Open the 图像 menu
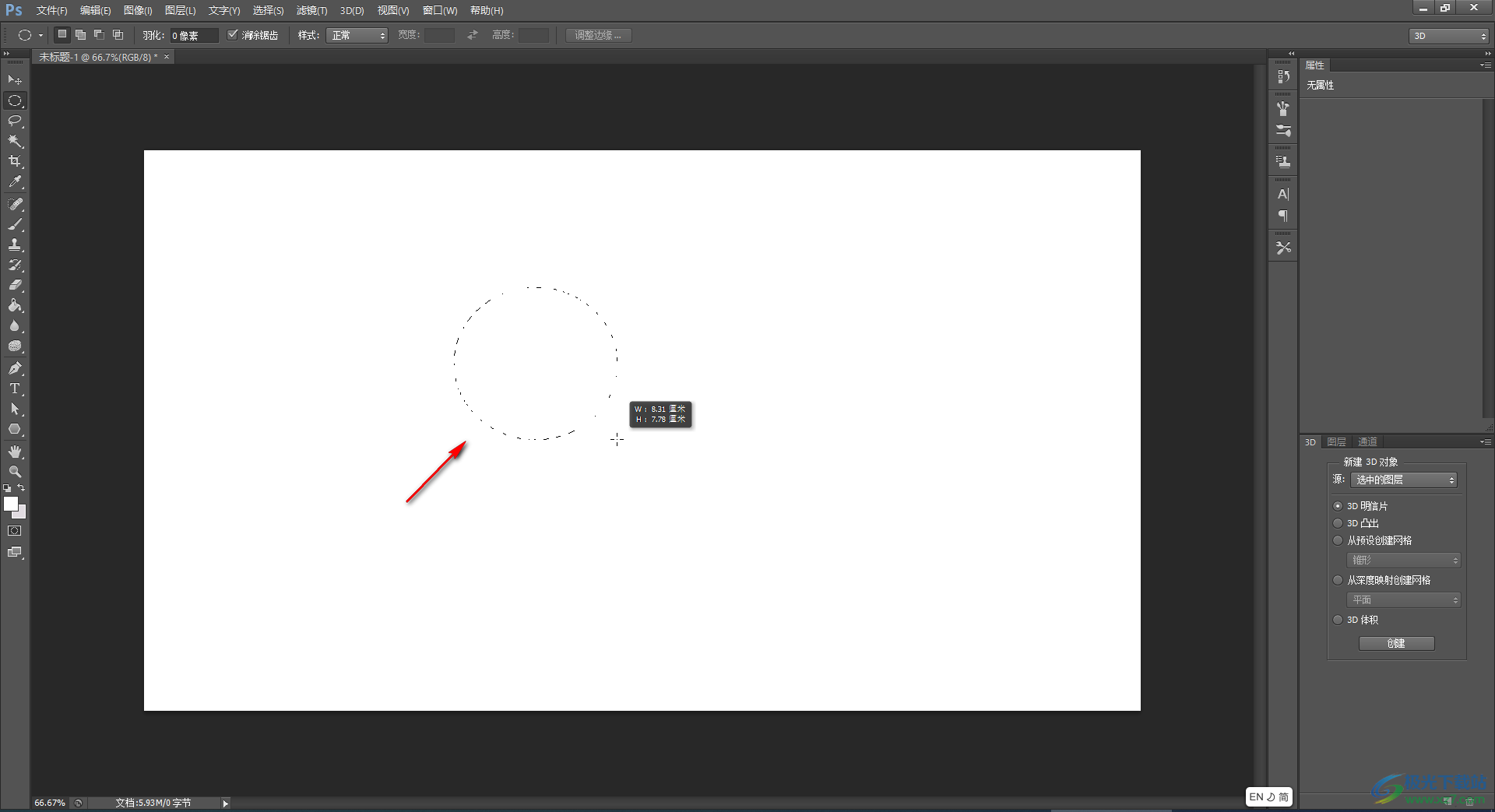Viewport: 1495px width, 812px height. 138,10
